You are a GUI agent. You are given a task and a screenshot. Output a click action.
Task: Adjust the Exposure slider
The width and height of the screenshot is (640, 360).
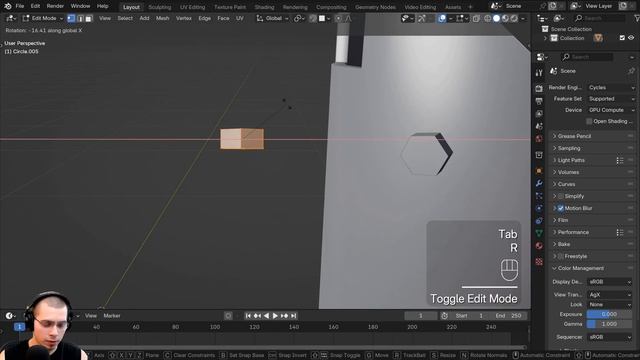click(609, 314)
